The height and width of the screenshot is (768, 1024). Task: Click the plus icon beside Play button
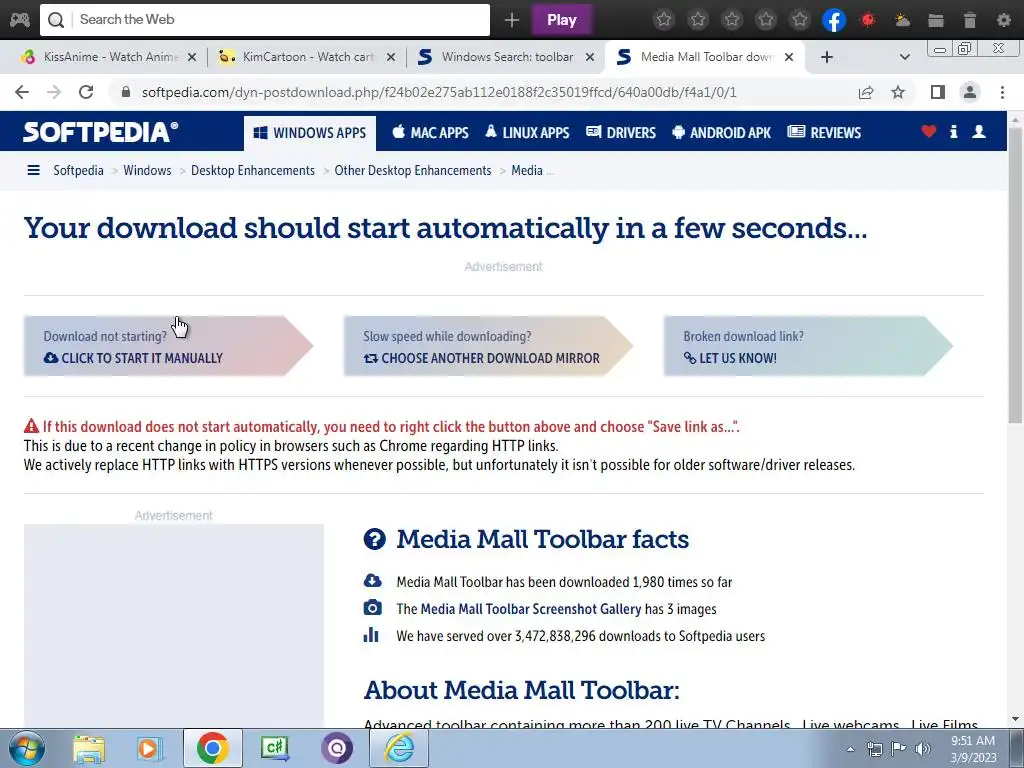point(511,20)
